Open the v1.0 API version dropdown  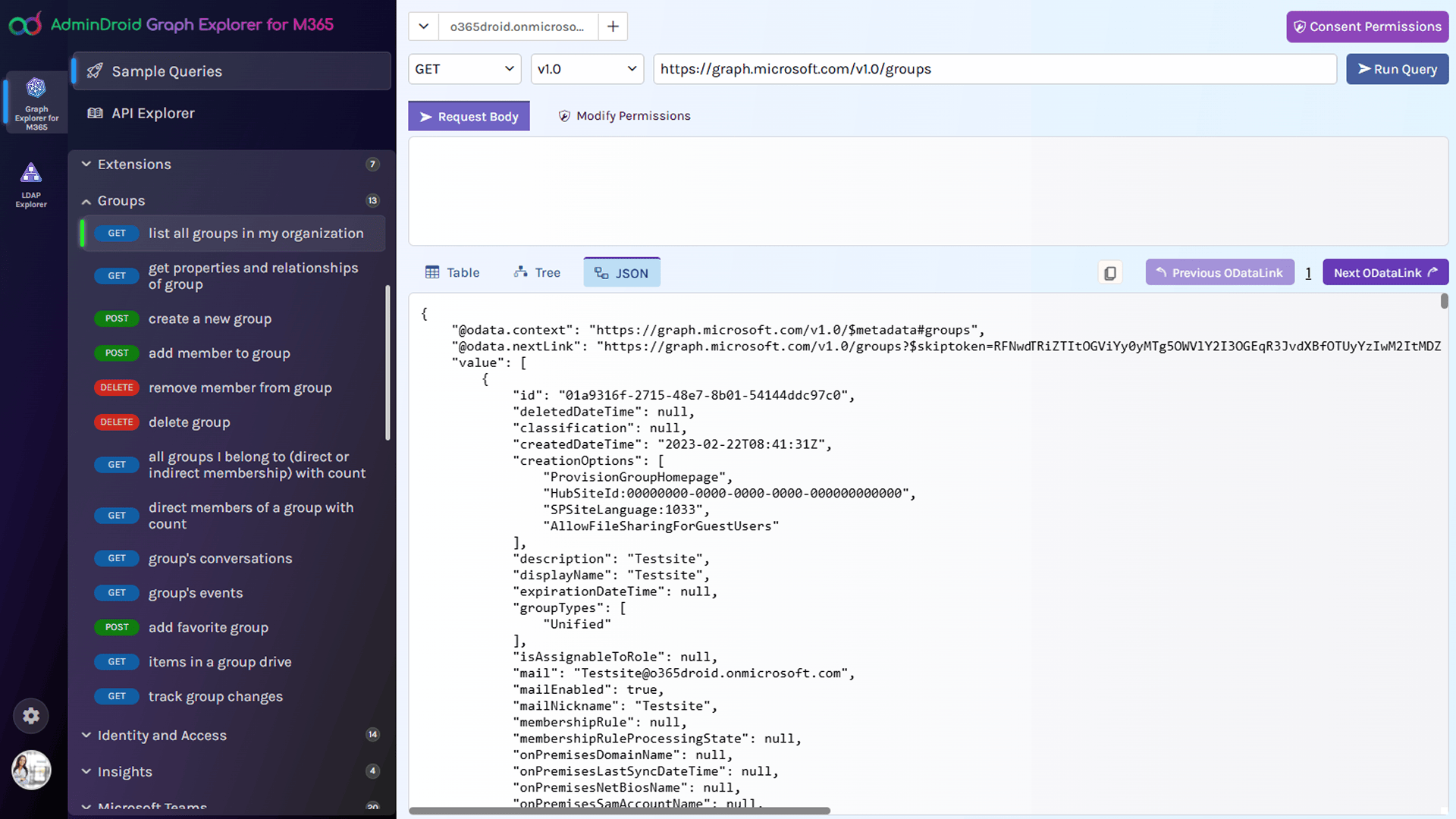point(586,69)
